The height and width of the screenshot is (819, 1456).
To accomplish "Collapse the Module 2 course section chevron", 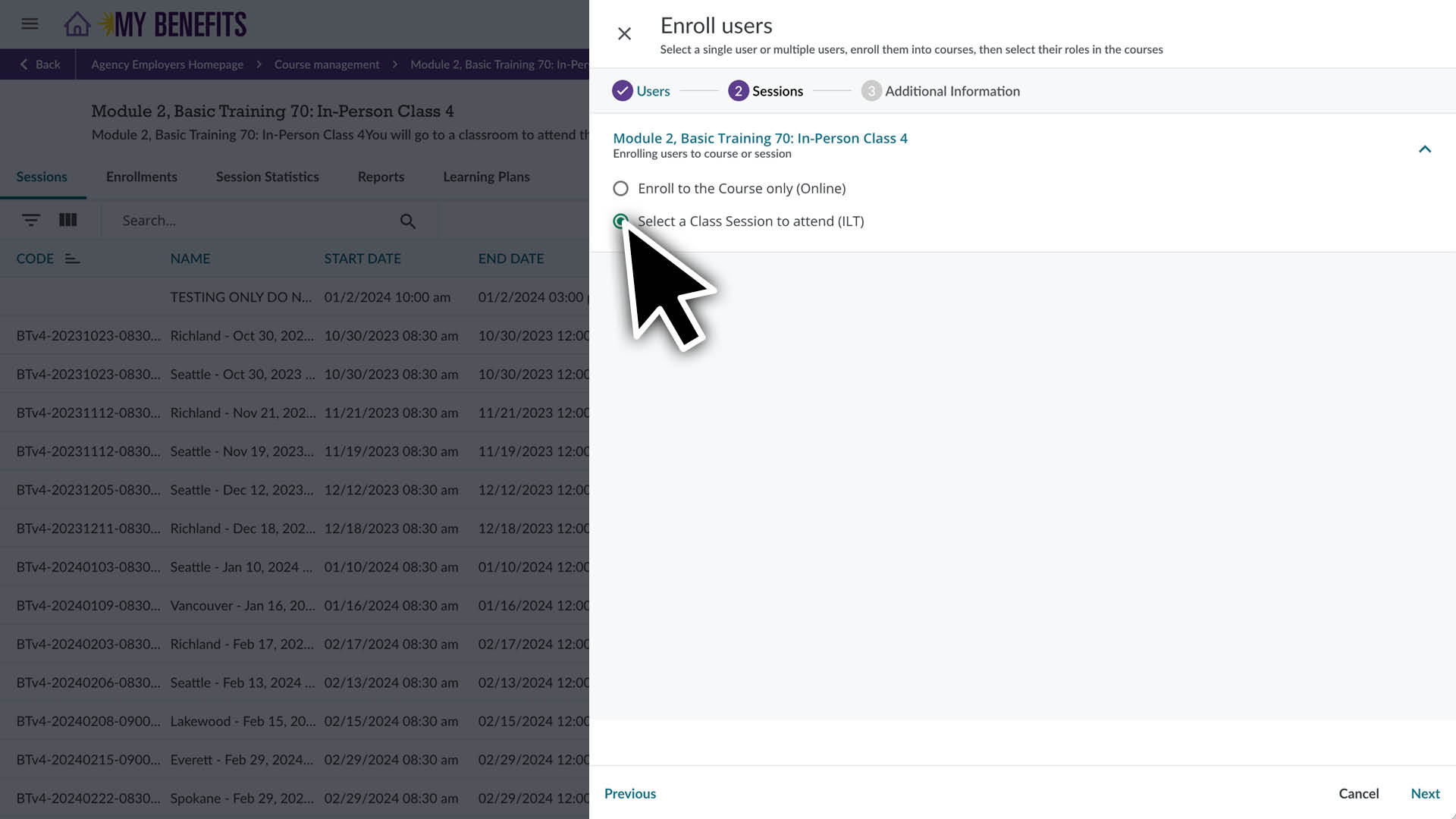I will tap(1424, 149).
